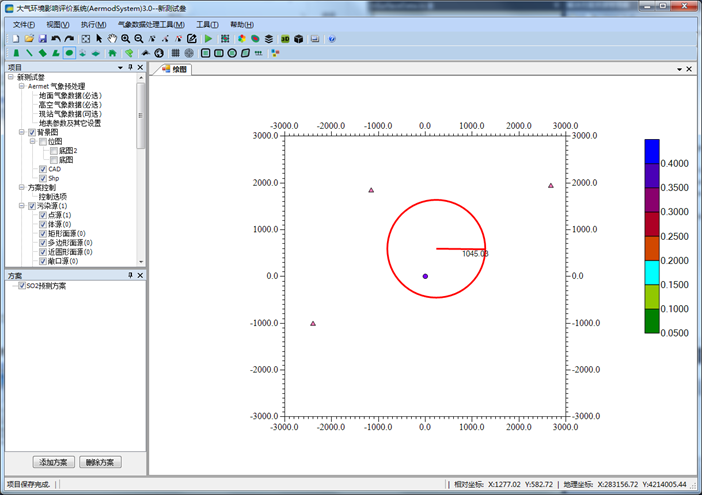Click the 删除方案 button
702x495 pixels.
tap(100, 462)
